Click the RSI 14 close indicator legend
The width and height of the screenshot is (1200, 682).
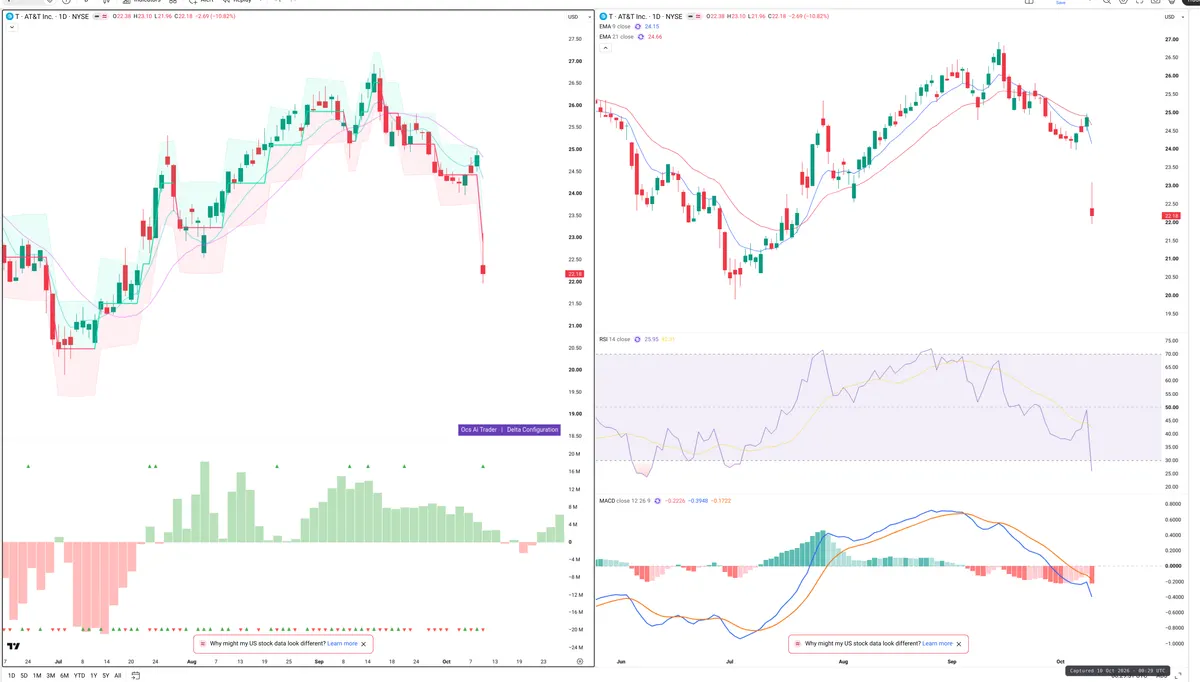pos(613,339)
